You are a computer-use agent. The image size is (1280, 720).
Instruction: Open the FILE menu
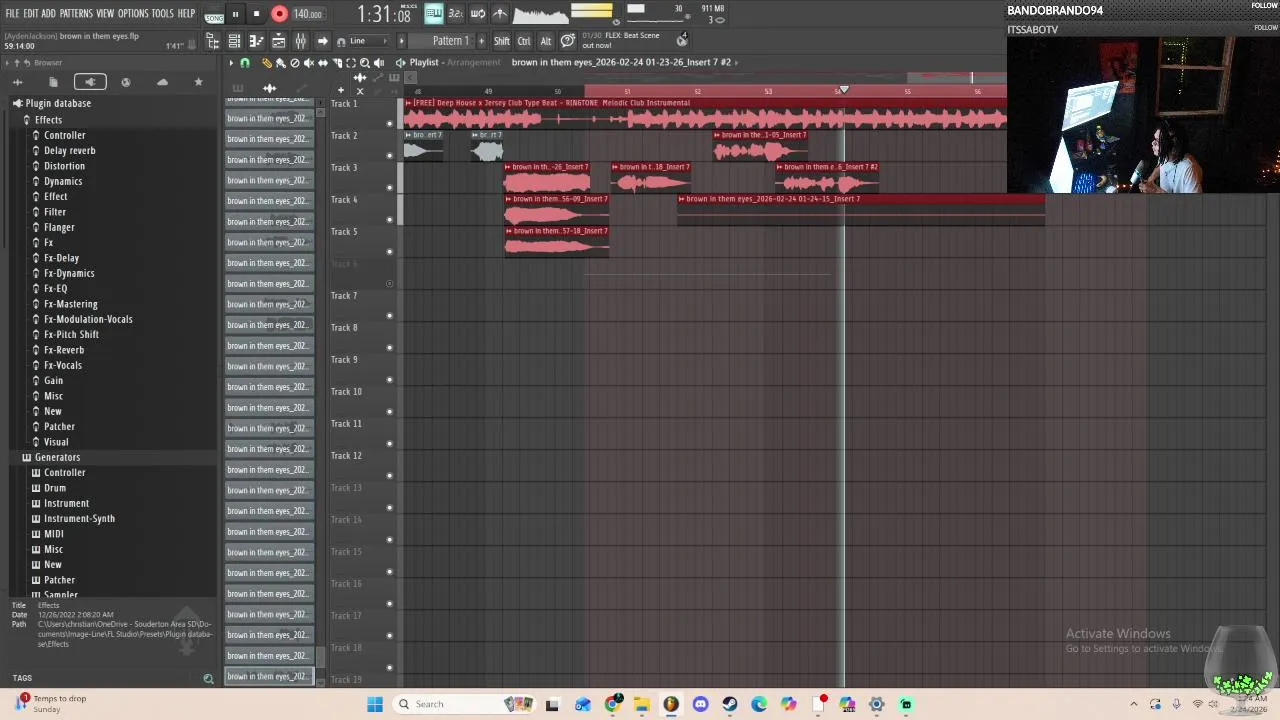(x=12, y=13)
